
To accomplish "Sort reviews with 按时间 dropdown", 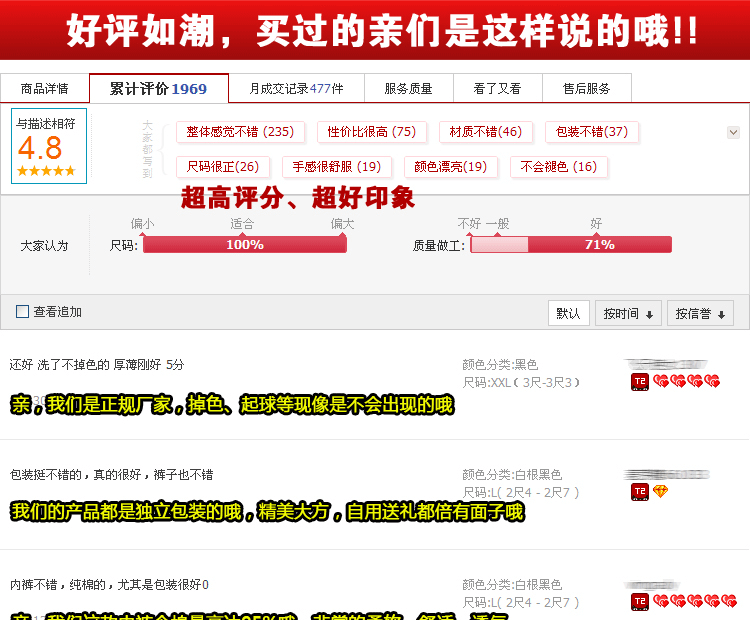I will click(628, 313).
